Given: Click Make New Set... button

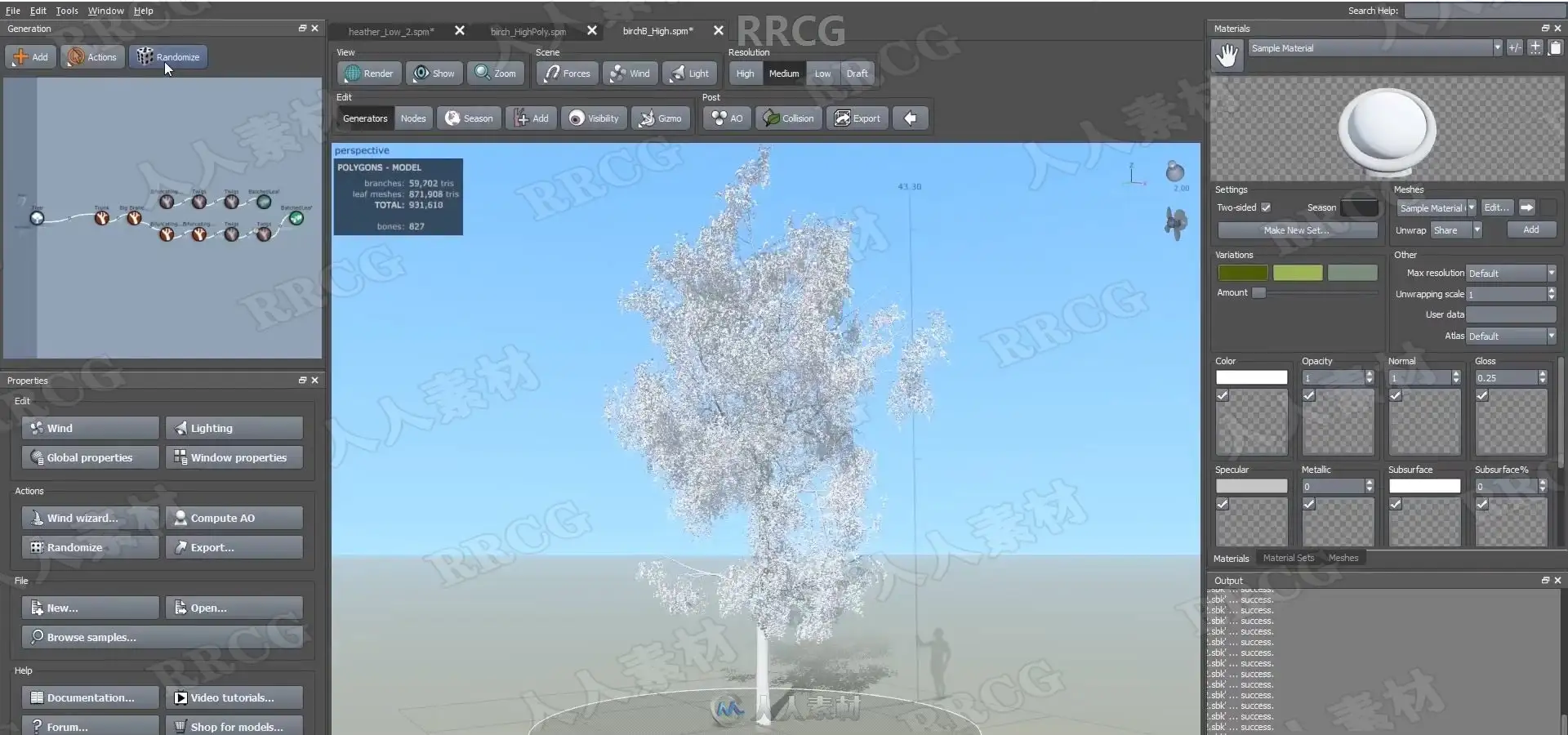Looking at the screenshot, I should [1297, 230].
